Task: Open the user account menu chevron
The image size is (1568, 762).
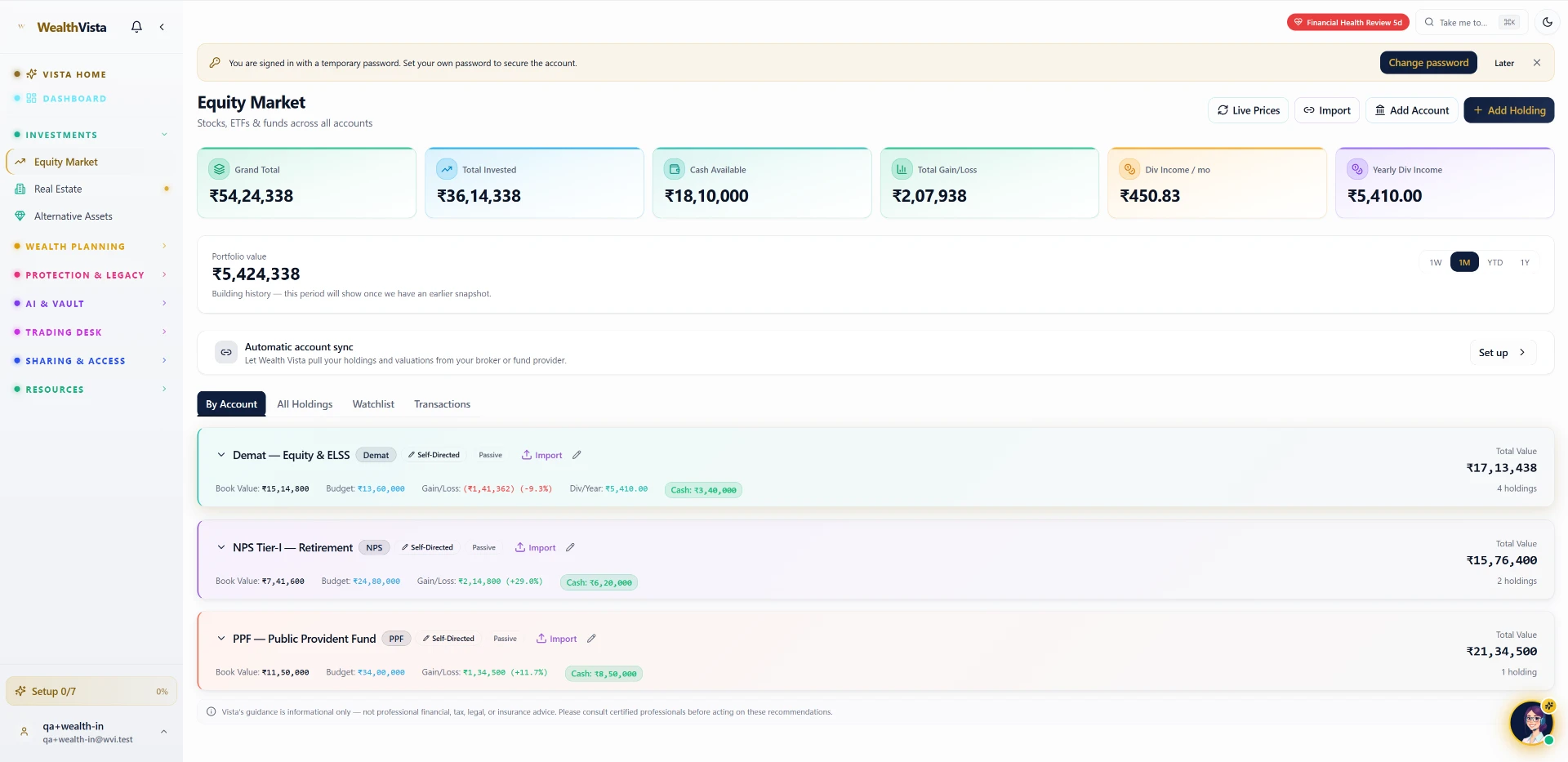Action: pos(163,732)
